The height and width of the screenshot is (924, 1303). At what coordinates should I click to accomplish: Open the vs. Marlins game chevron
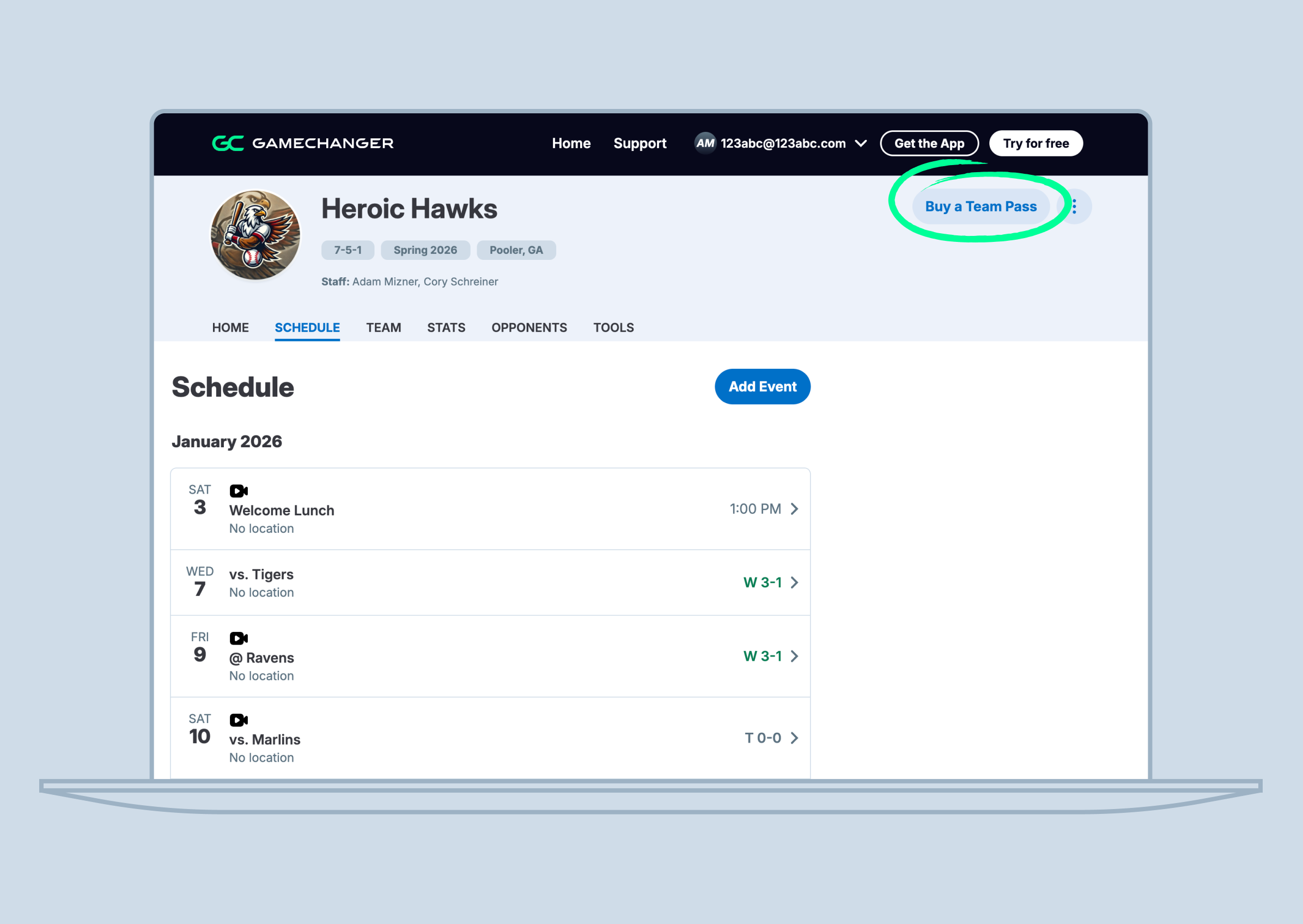[x=795, y=738]
